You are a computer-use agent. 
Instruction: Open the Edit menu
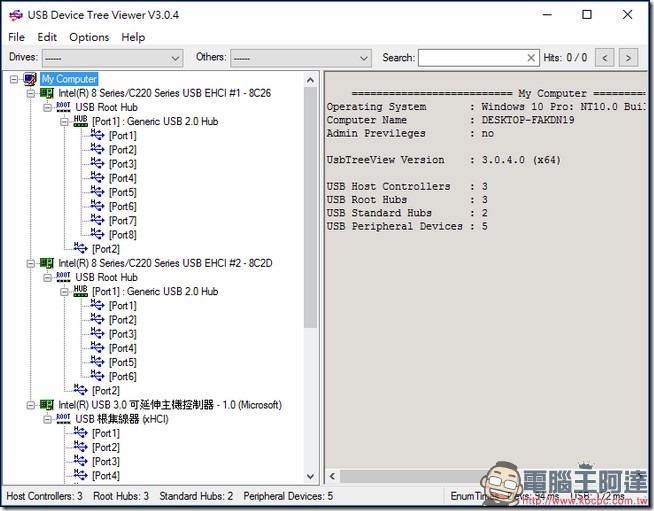click(x=47, y=37)
